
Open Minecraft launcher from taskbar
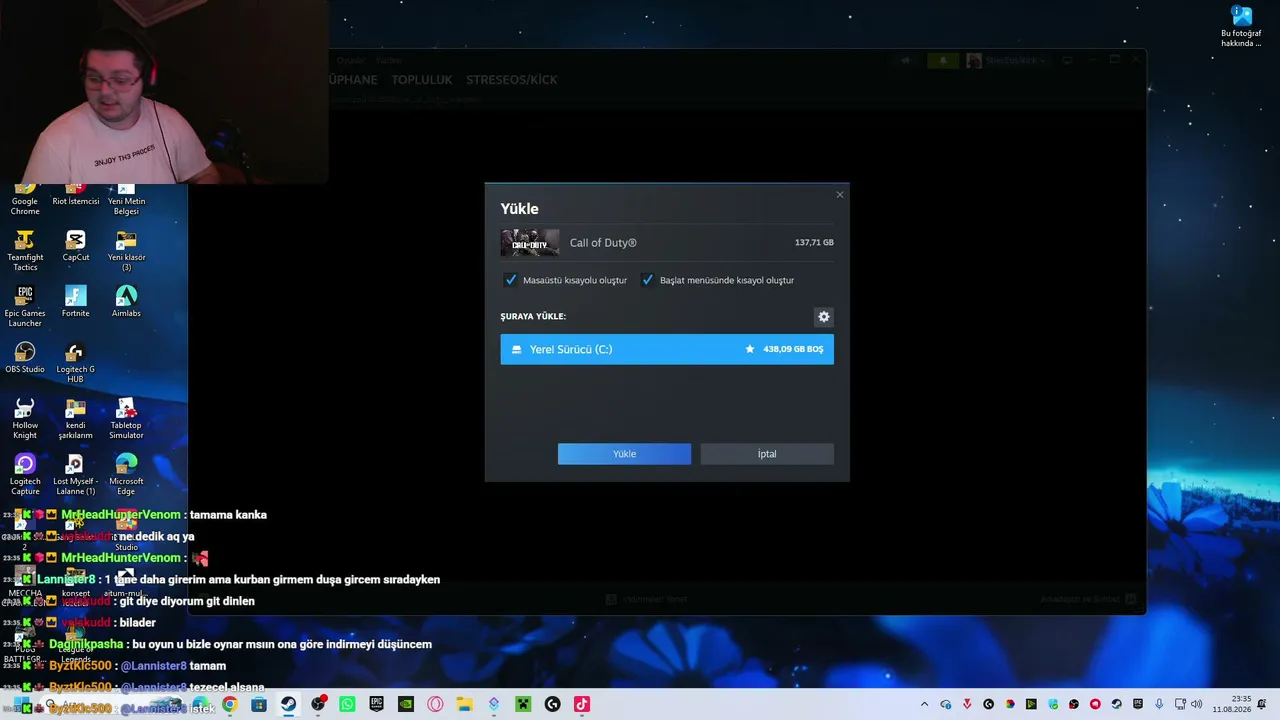[522, 705]
